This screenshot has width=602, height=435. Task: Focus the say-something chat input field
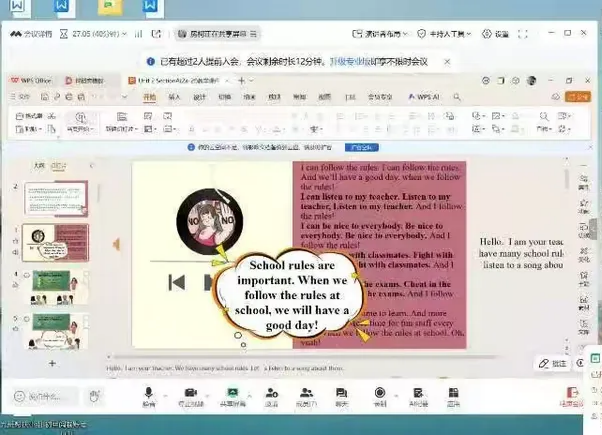click(45, 396)
